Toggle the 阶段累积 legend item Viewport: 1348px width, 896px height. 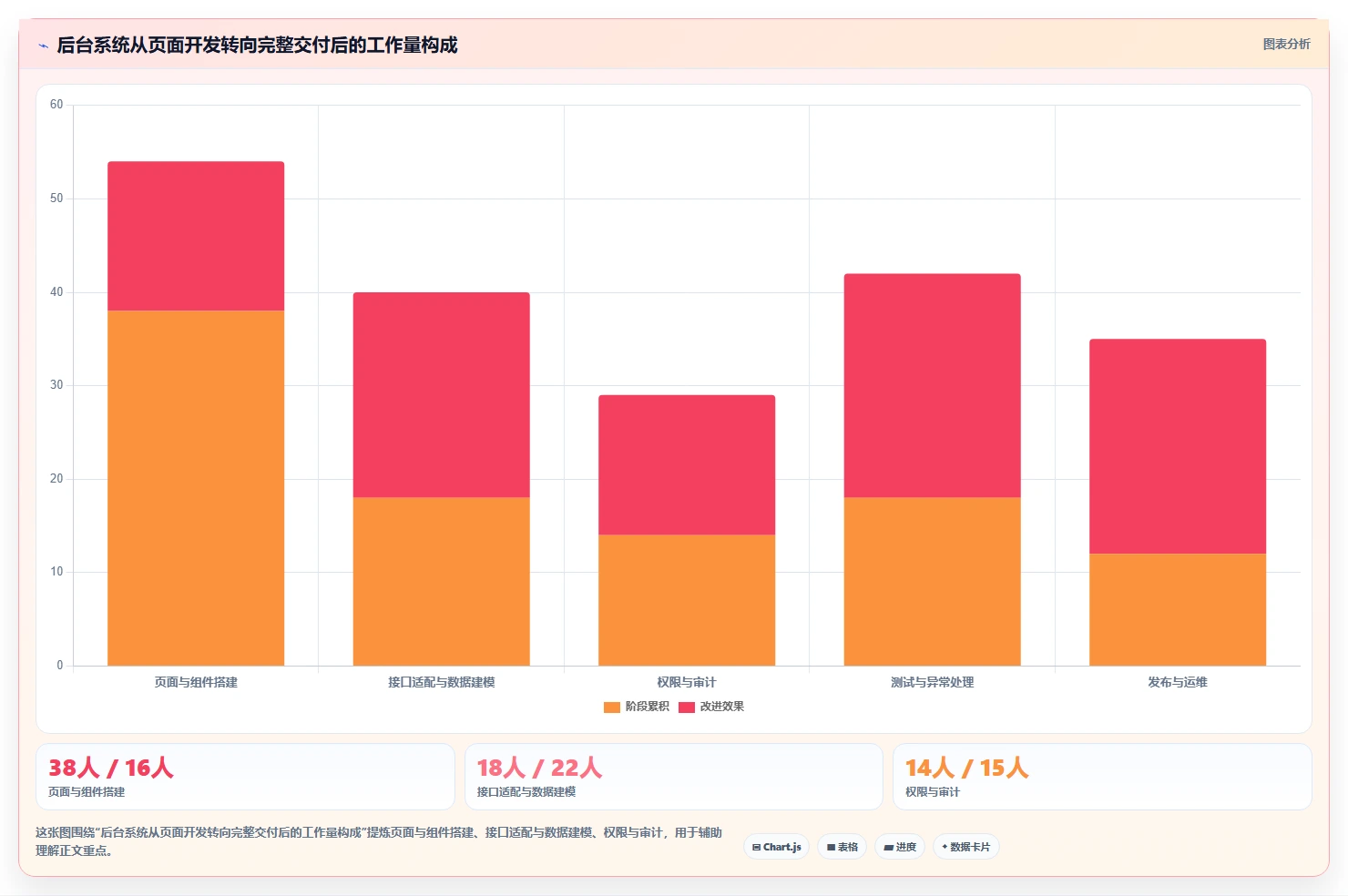(637, 707)
